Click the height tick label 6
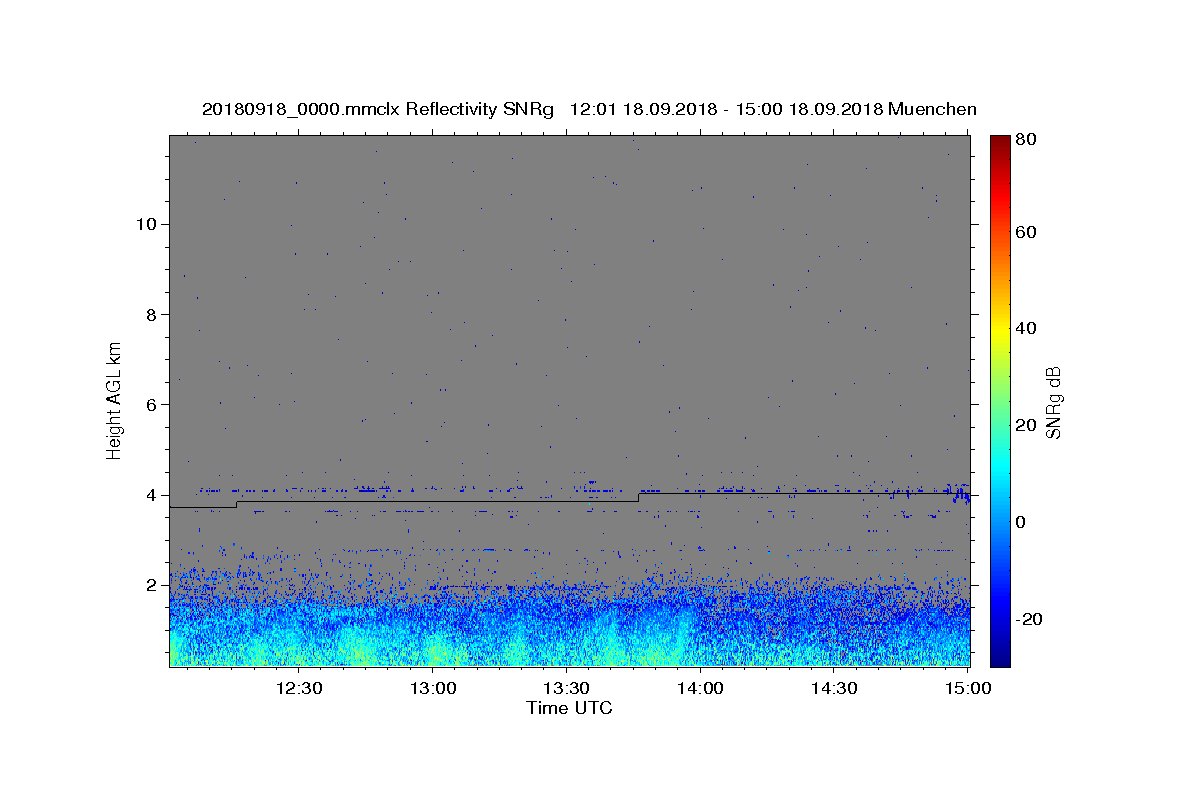 153,405
